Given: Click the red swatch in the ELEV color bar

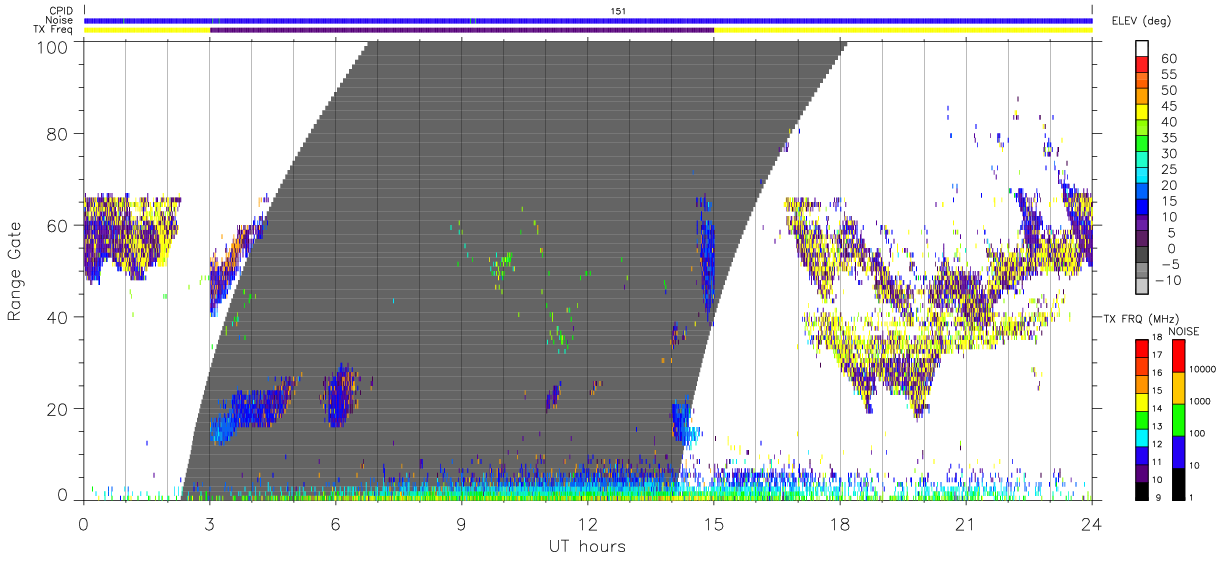Looking at the screenshot, I should coord(1144,65).
